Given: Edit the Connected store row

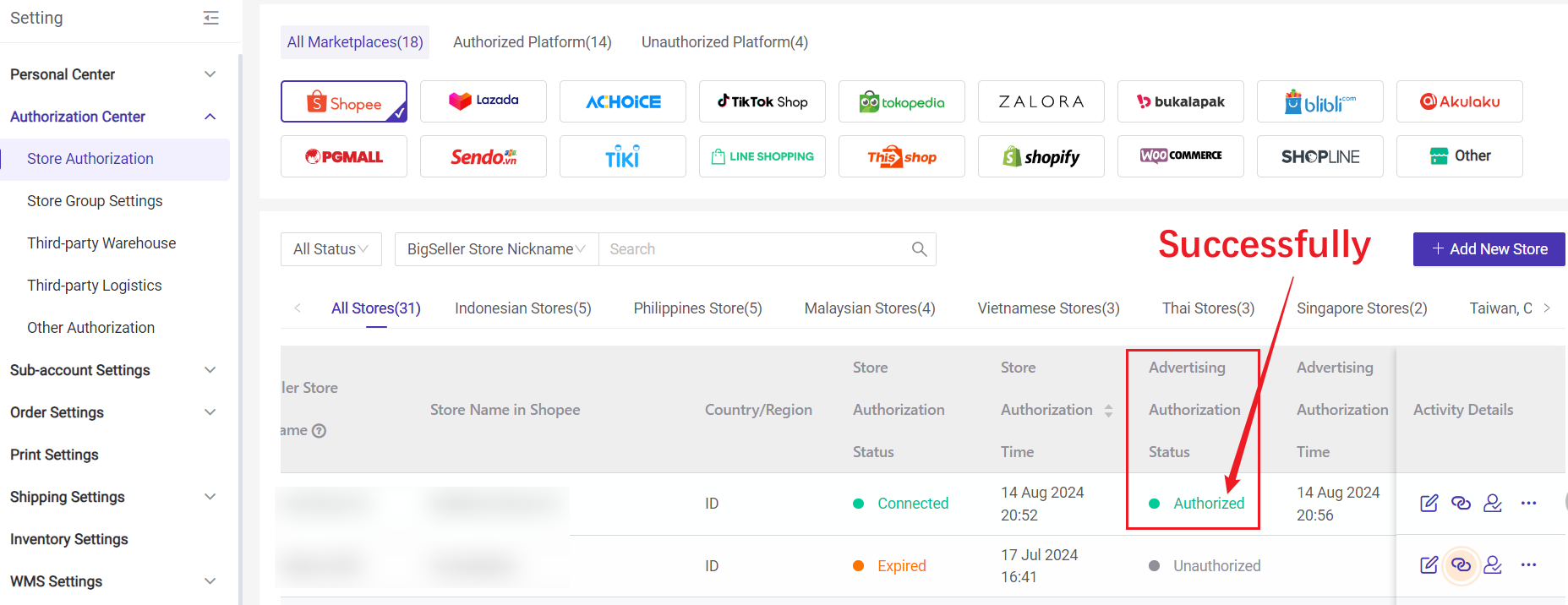Looking at the screenshot, I should coord(1429,504).
